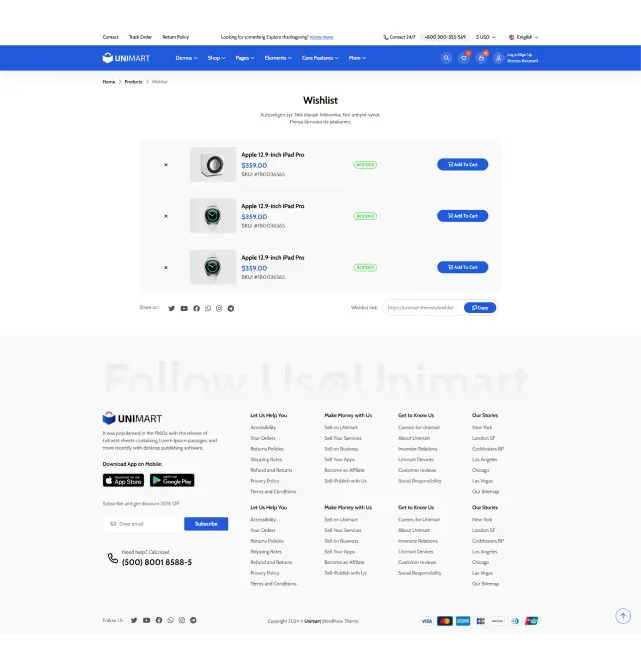Click the Visa payment icon
Screen dimensions: 641x663
click(x=427, y=621)
